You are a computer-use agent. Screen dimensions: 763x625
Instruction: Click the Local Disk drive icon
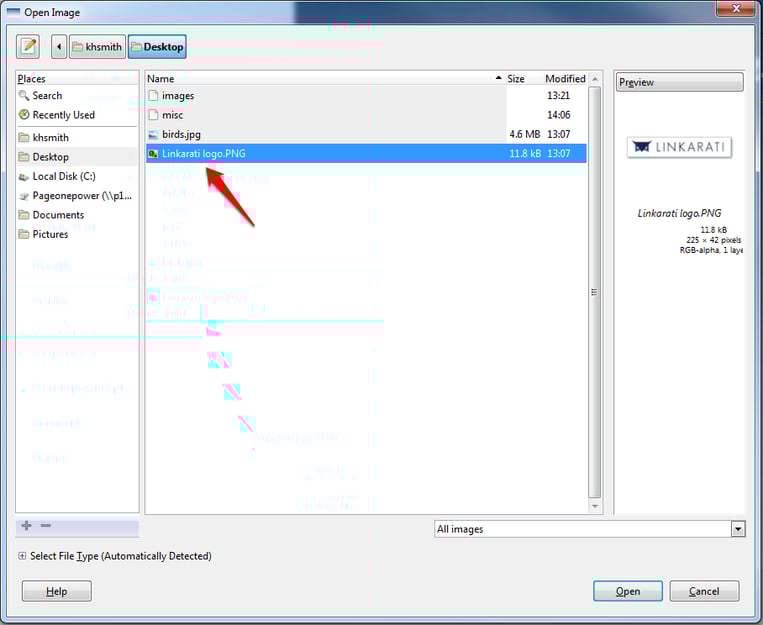24,177
